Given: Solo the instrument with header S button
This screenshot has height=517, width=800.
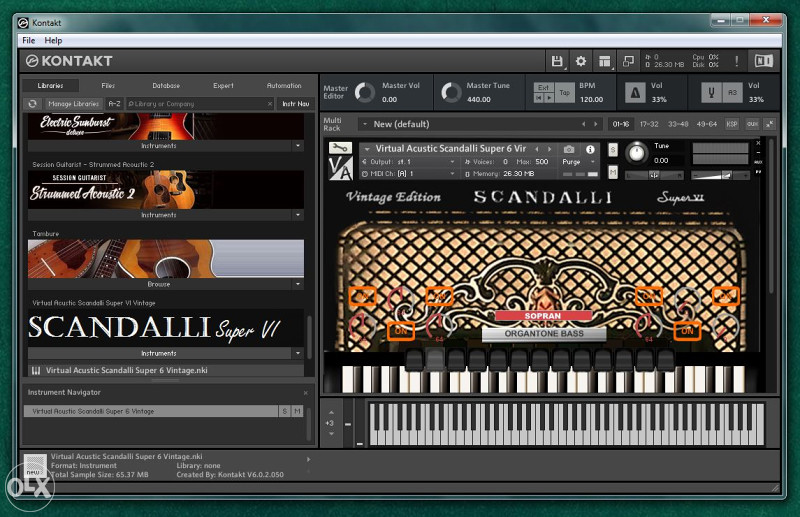Looking at the screenshot, I should point(613,150).
